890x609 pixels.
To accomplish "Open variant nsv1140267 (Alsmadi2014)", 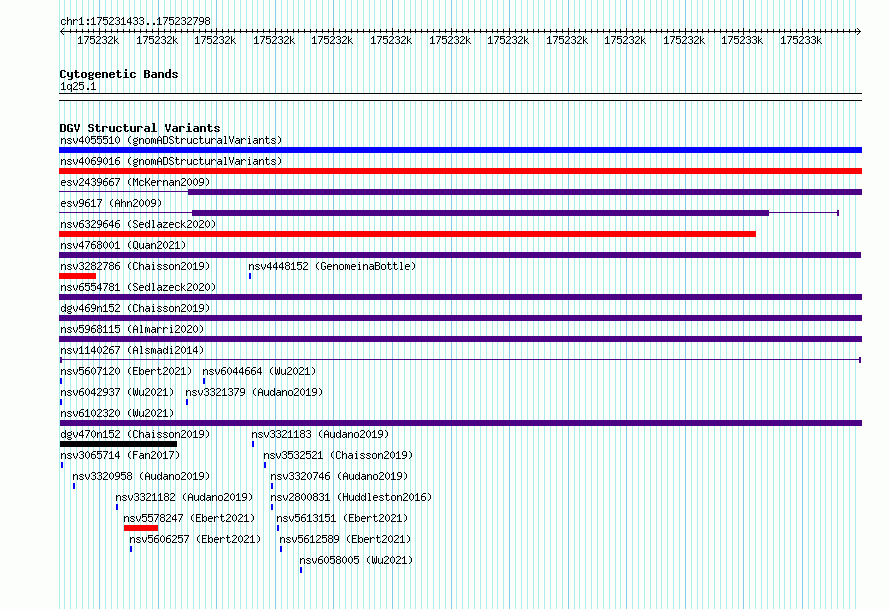I will (132, 350).
